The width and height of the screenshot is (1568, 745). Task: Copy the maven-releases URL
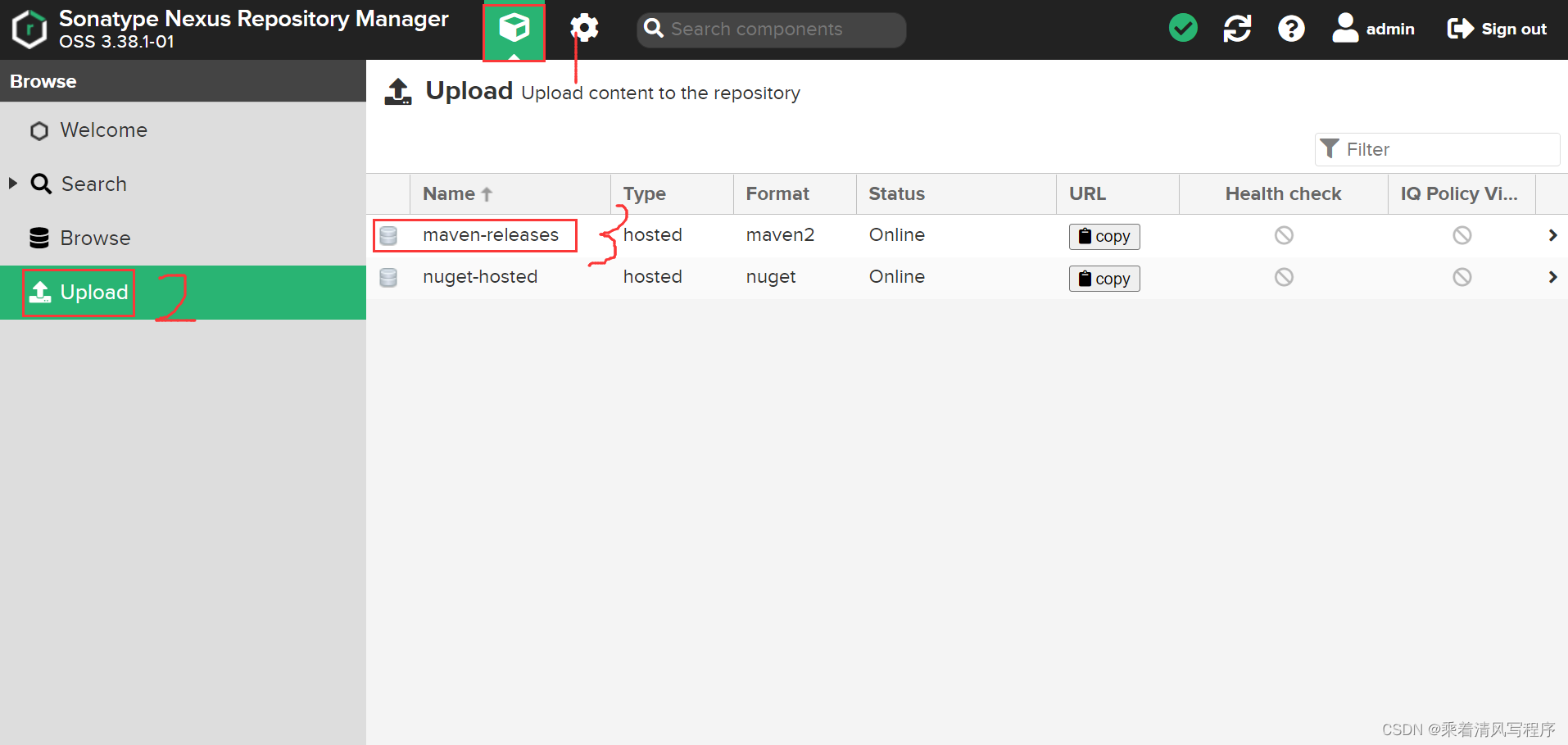pyautogui.click(x=1104, y=236)
